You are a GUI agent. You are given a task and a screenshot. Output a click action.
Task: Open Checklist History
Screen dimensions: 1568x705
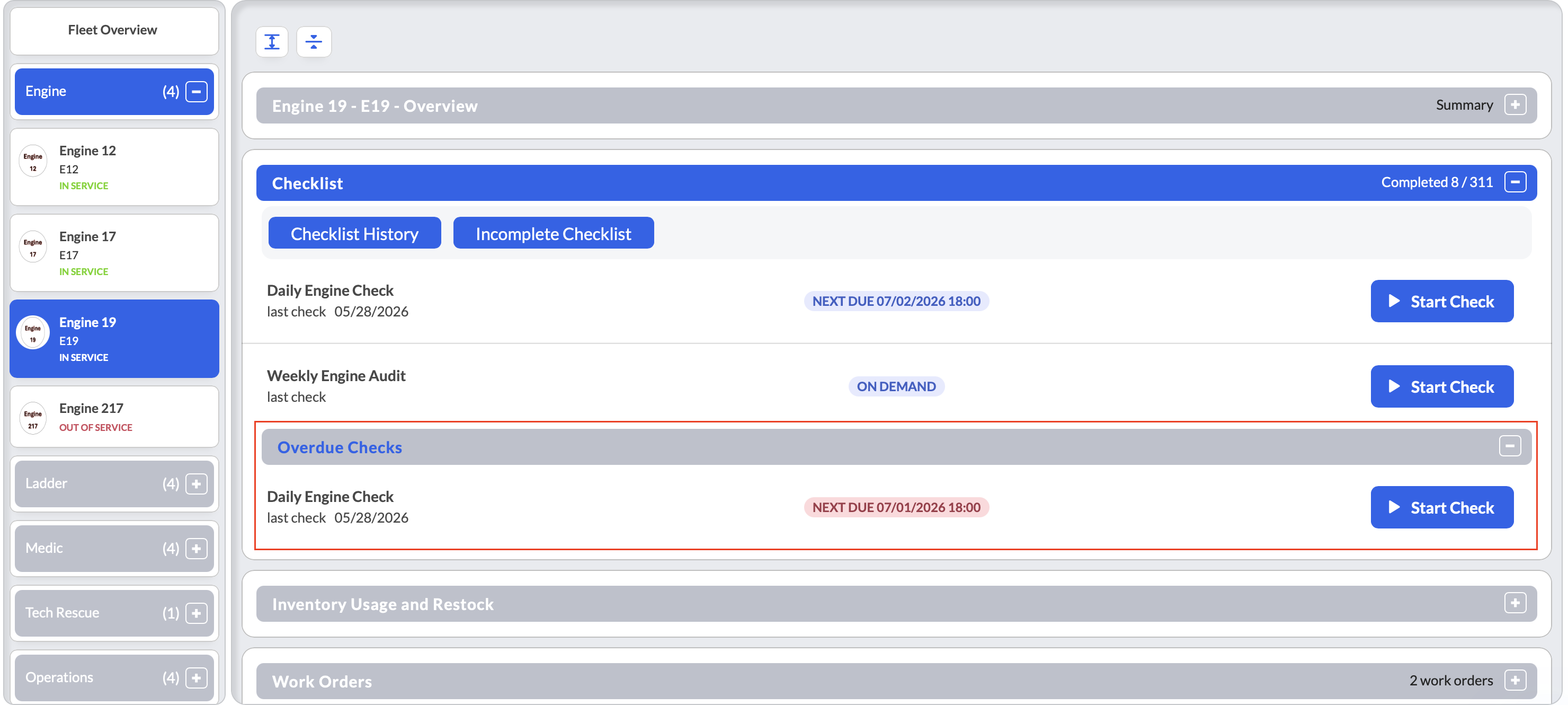click(354, 233)
